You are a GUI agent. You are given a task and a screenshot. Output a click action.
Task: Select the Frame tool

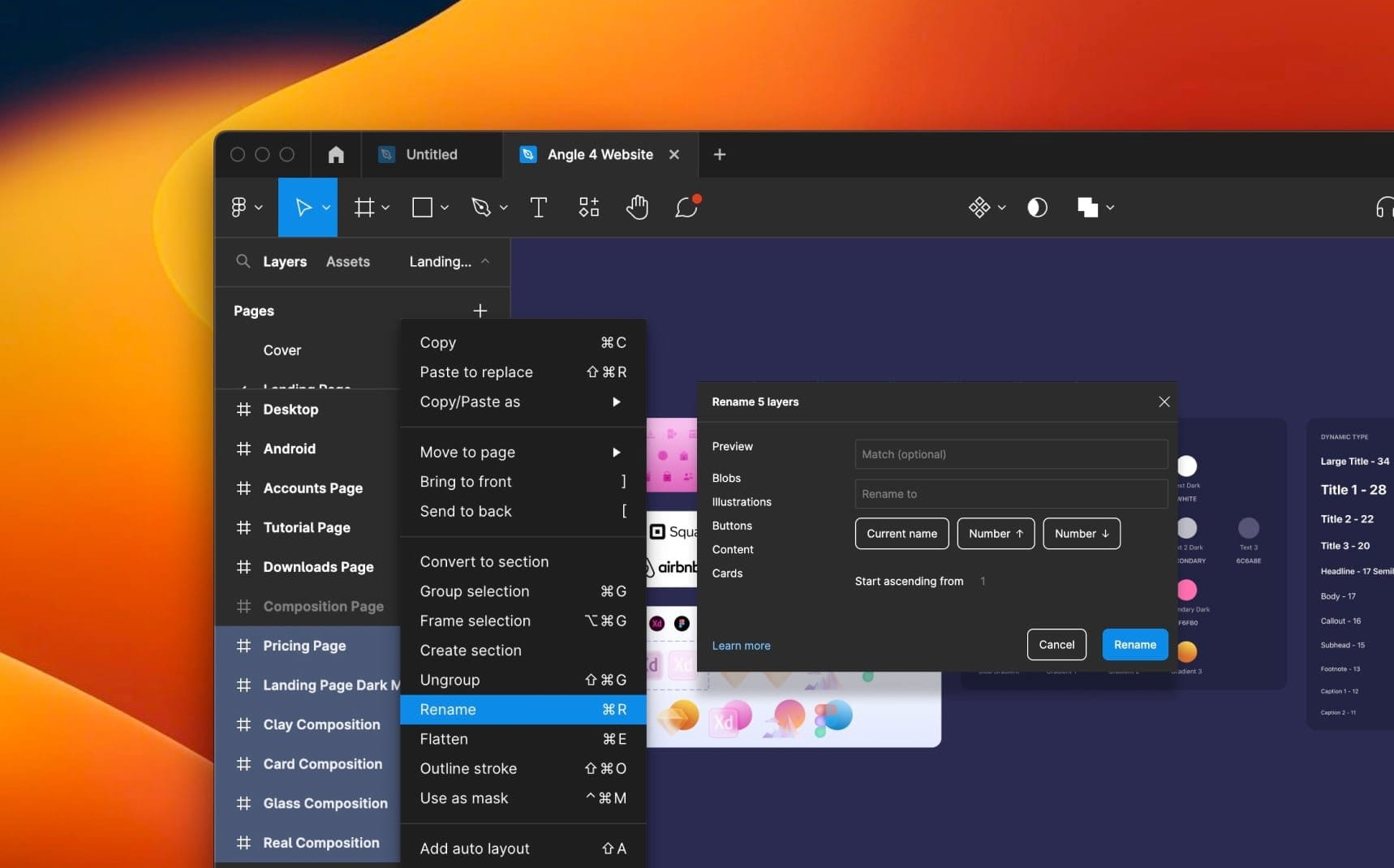click(x=364, y=208)
